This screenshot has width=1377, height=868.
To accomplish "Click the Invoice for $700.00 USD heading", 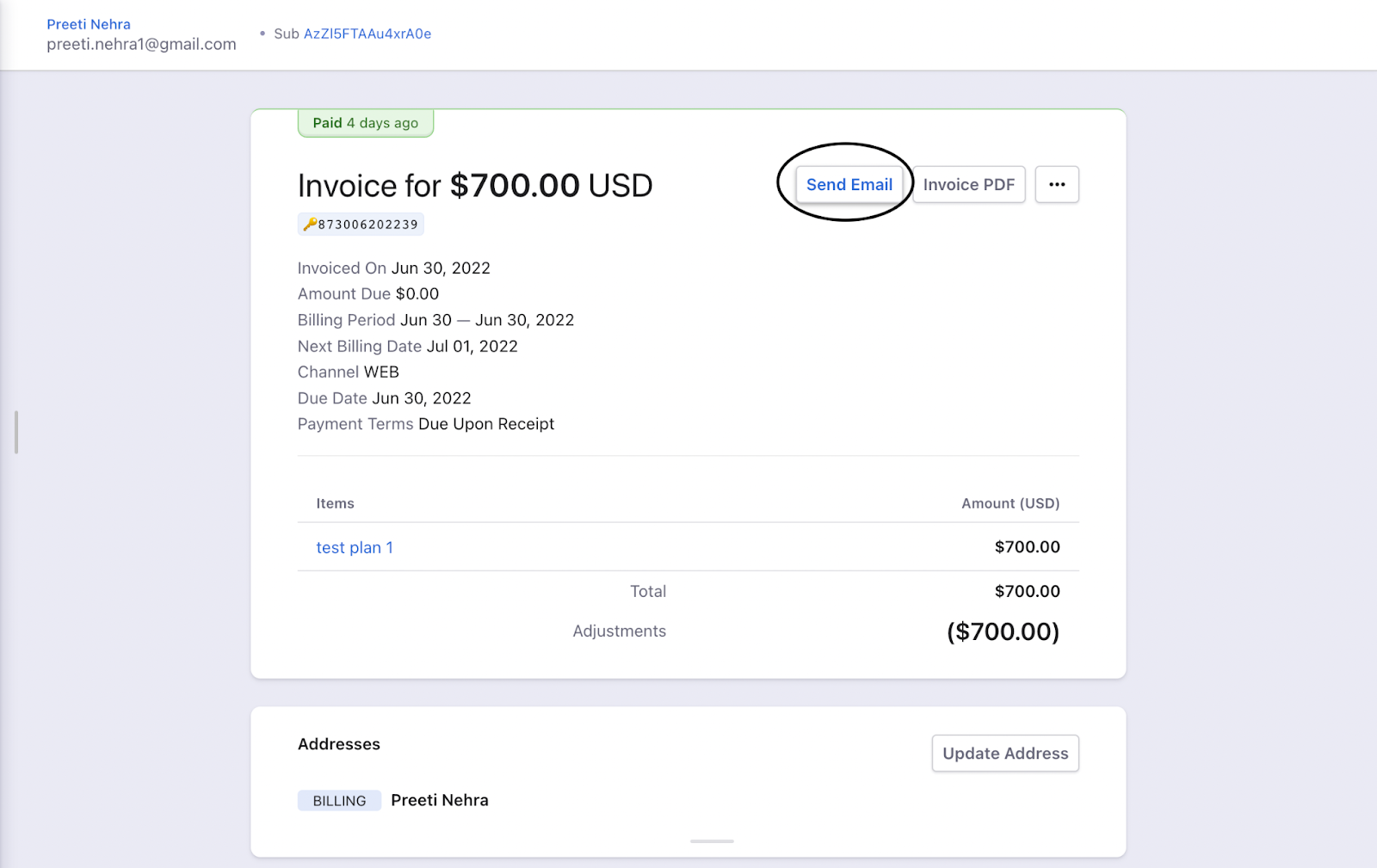I will (x=475, y=186).
